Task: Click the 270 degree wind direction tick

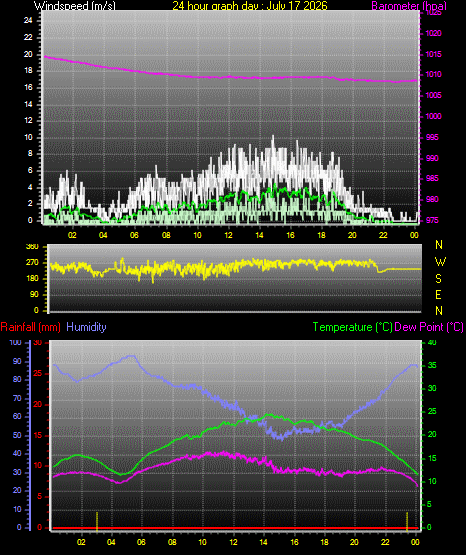Action: 32,263
